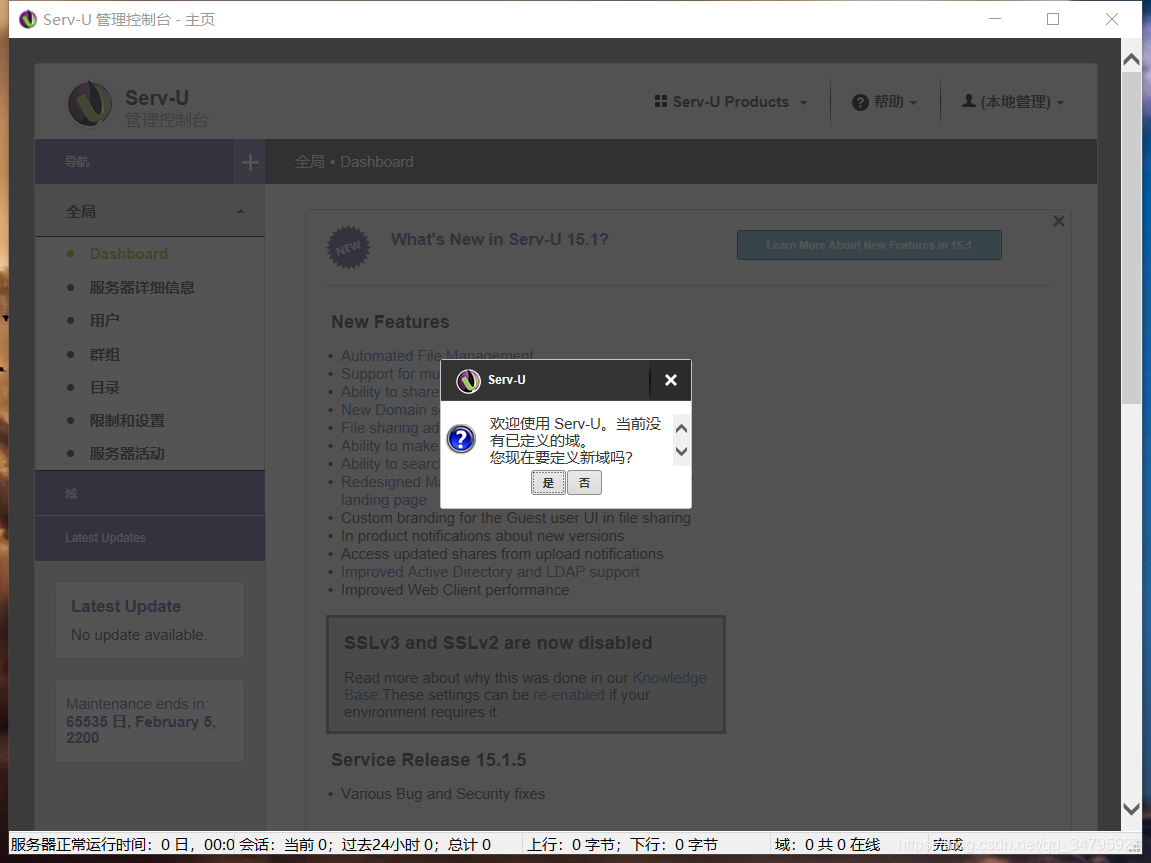
Task: Maximize the Serv-U window
Action: point(1053,19)
